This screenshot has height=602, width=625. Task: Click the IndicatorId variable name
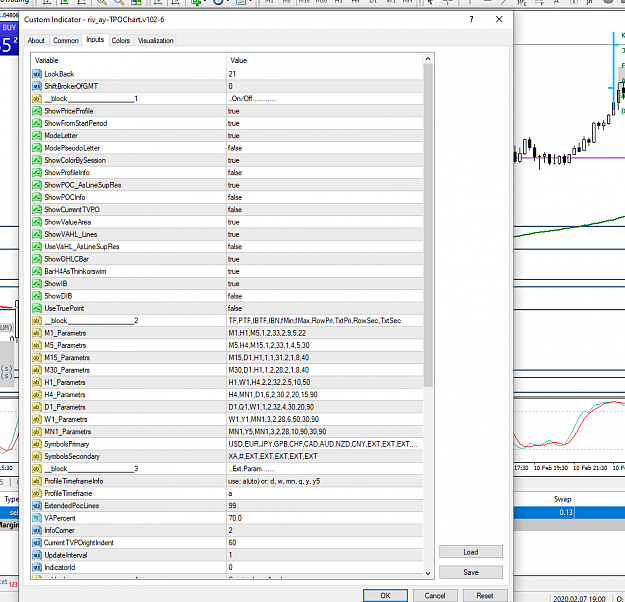point(60,568)
